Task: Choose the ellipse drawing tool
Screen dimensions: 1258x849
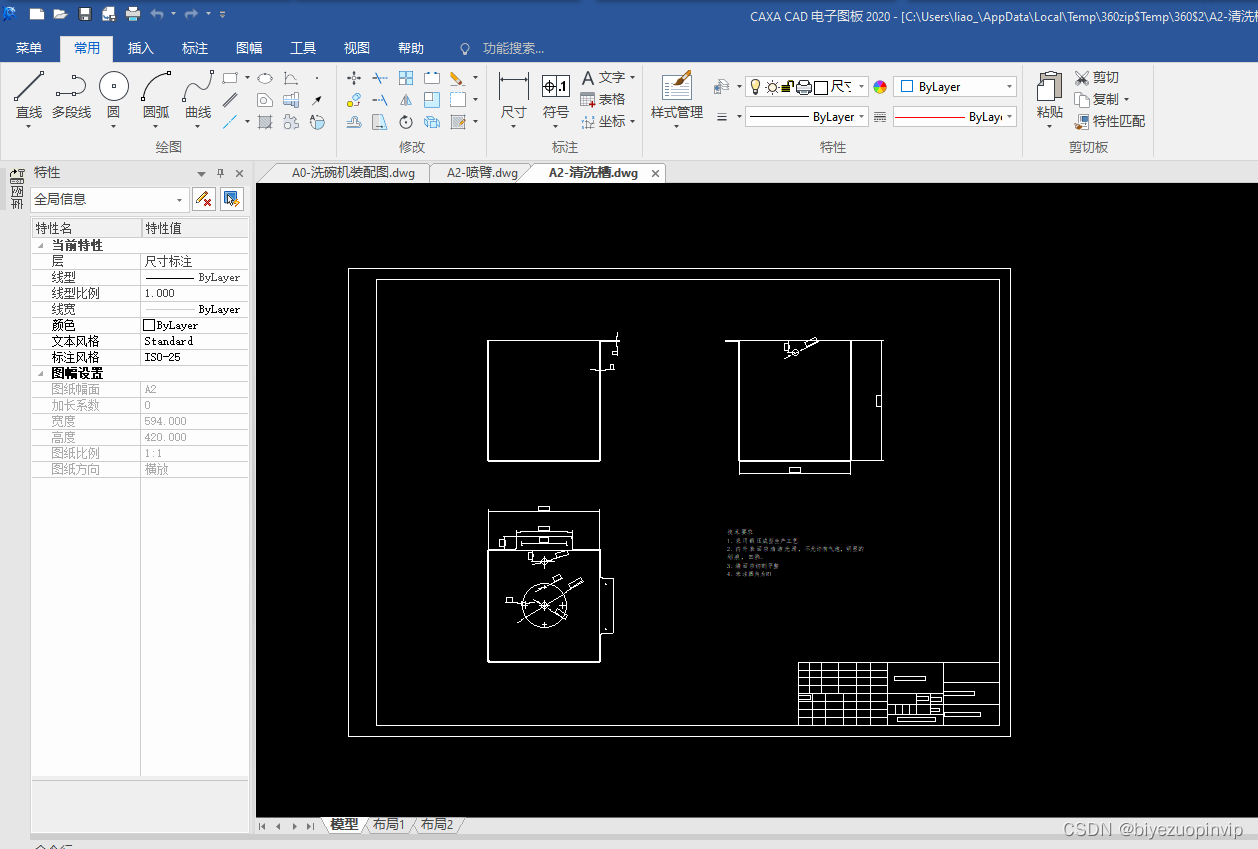Action: [265, 77]
